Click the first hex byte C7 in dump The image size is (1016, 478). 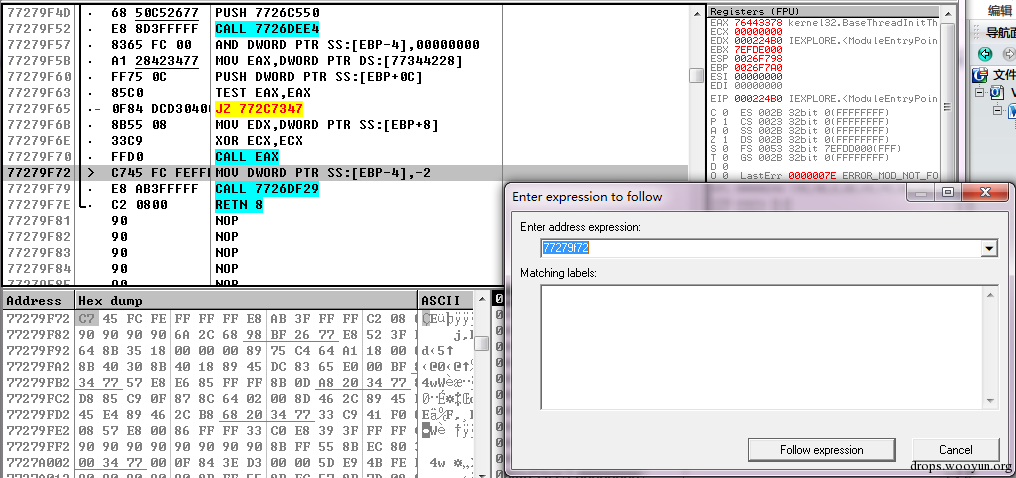tap(86, 318)
